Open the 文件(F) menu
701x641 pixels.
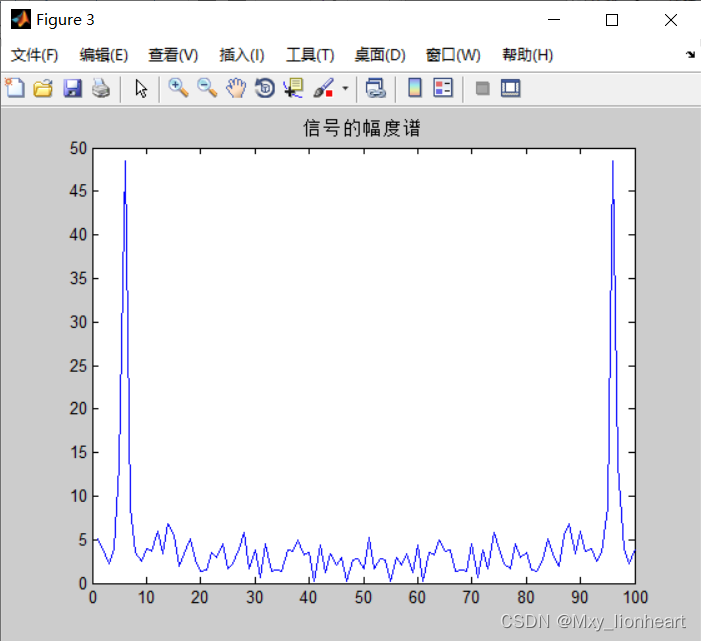[34, 55]
